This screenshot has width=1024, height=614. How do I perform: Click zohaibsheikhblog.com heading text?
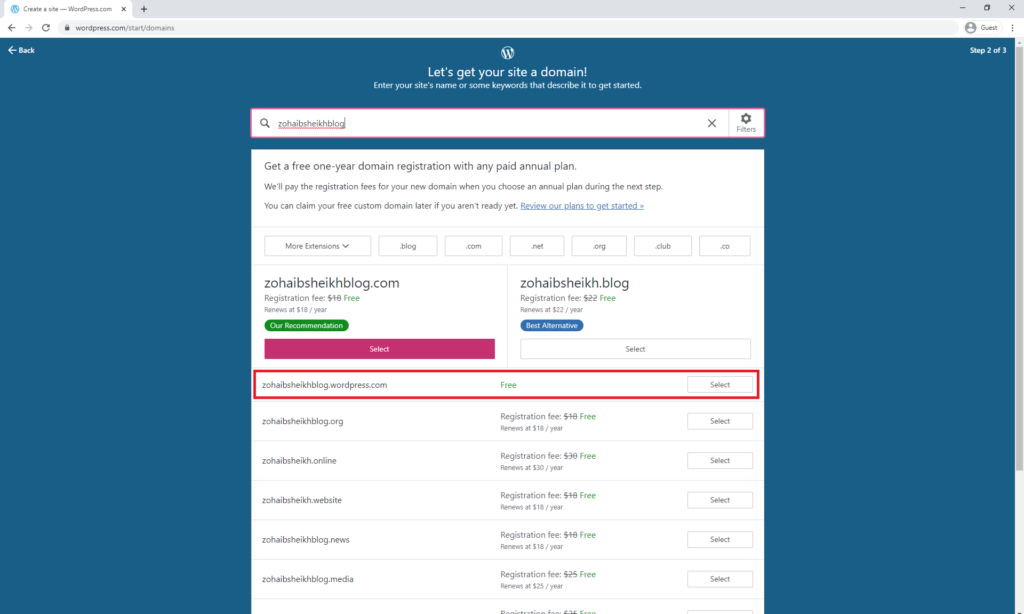tap(332, 283)
